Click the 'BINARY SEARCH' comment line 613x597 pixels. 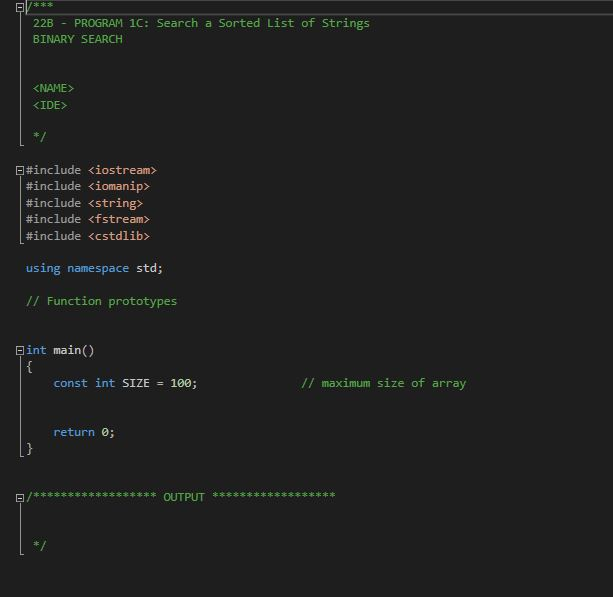click(x=77, y=39)
